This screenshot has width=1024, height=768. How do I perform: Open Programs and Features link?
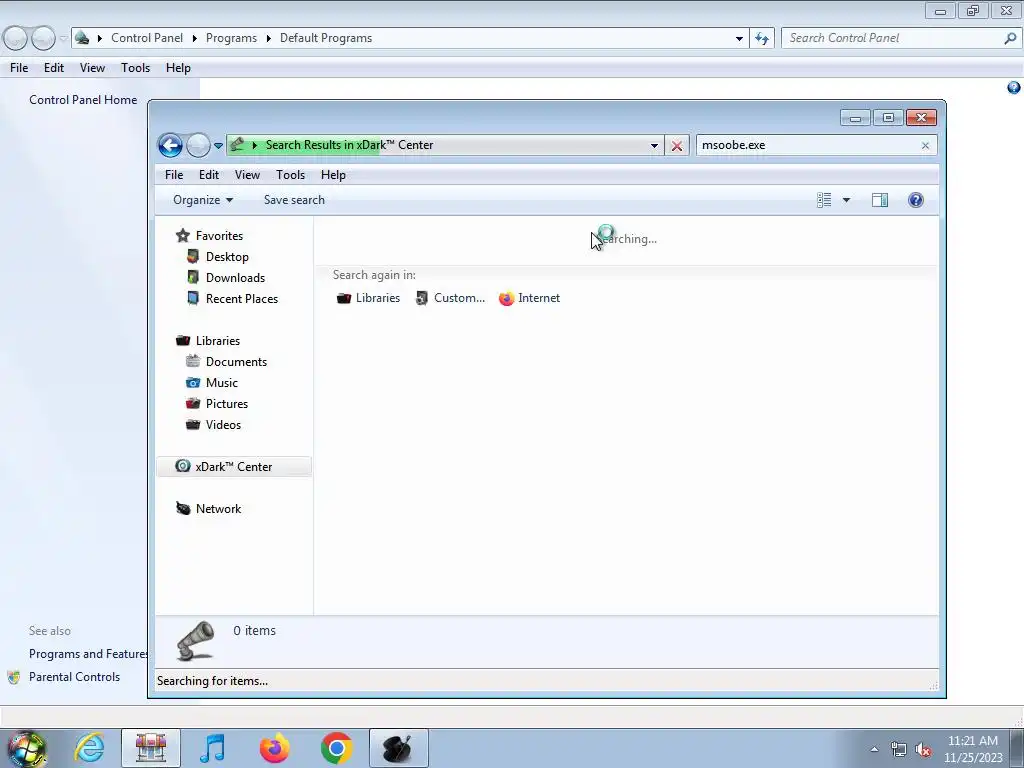[x=88, y=654]
